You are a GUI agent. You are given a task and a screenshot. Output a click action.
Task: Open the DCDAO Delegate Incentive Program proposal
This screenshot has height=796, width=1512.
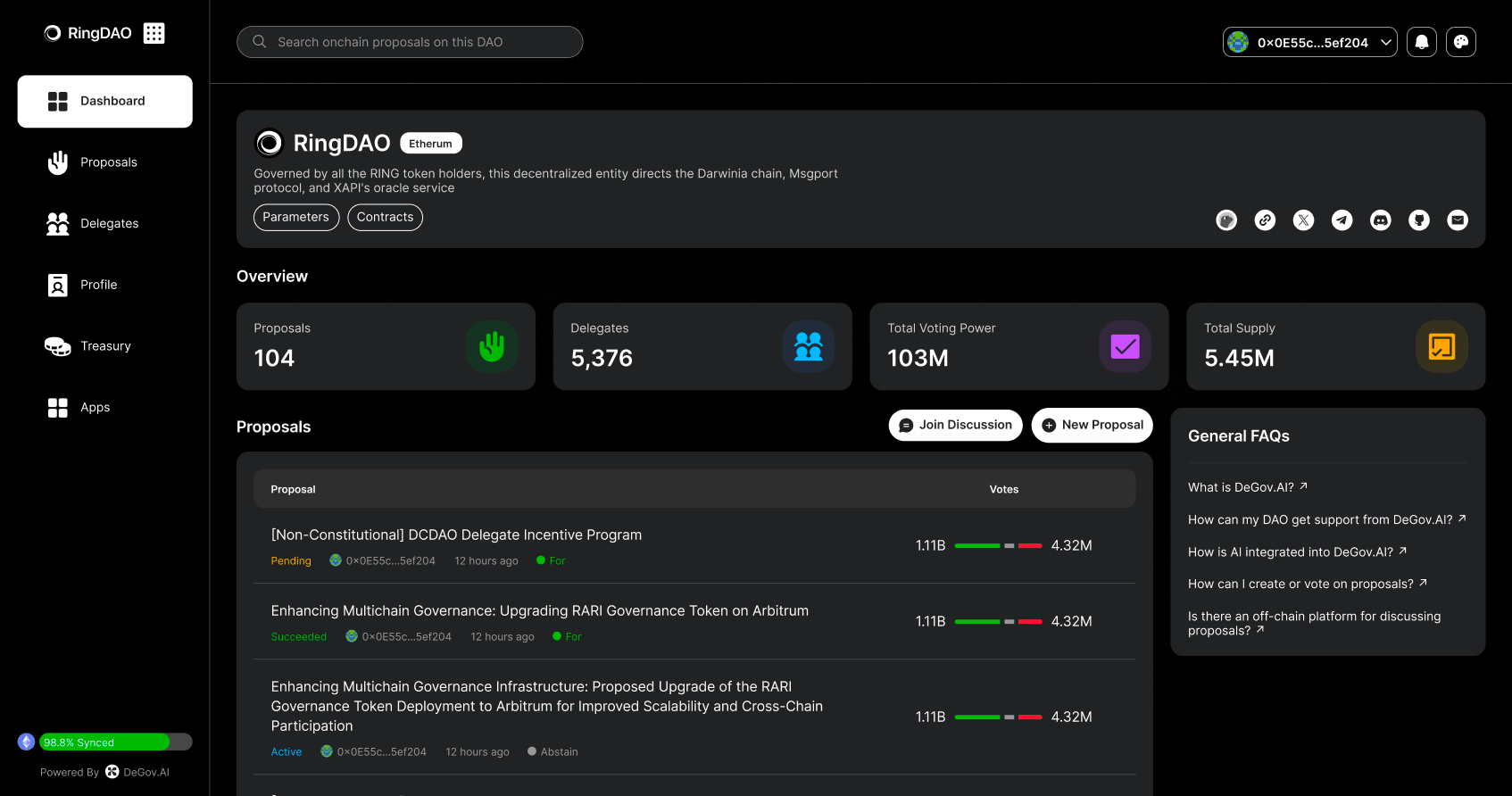456,535
